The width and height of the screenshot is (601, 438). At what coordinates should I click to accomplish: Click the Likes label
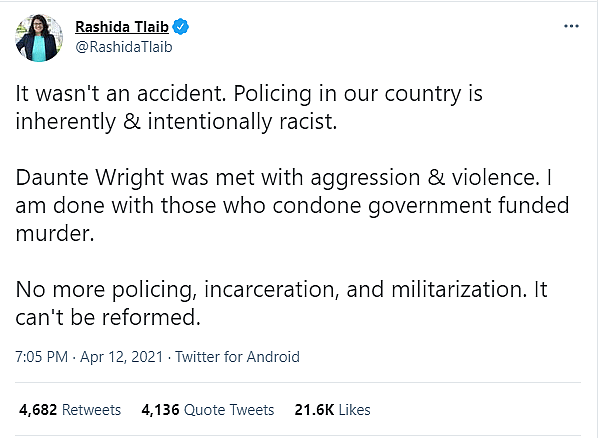[x=354, y=409]
